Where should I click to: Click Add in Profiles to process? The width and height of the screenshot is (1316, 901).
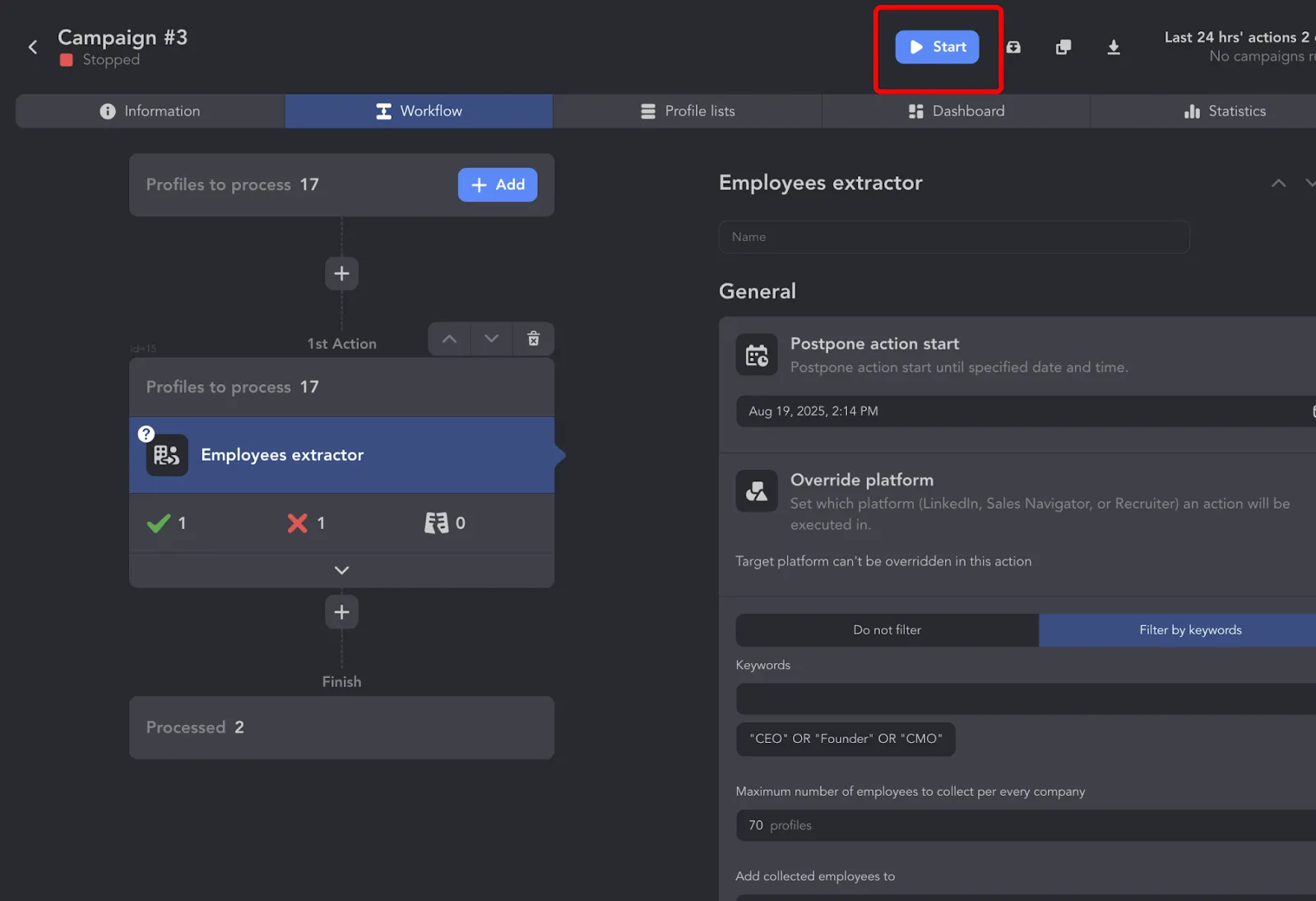[498, 185]
